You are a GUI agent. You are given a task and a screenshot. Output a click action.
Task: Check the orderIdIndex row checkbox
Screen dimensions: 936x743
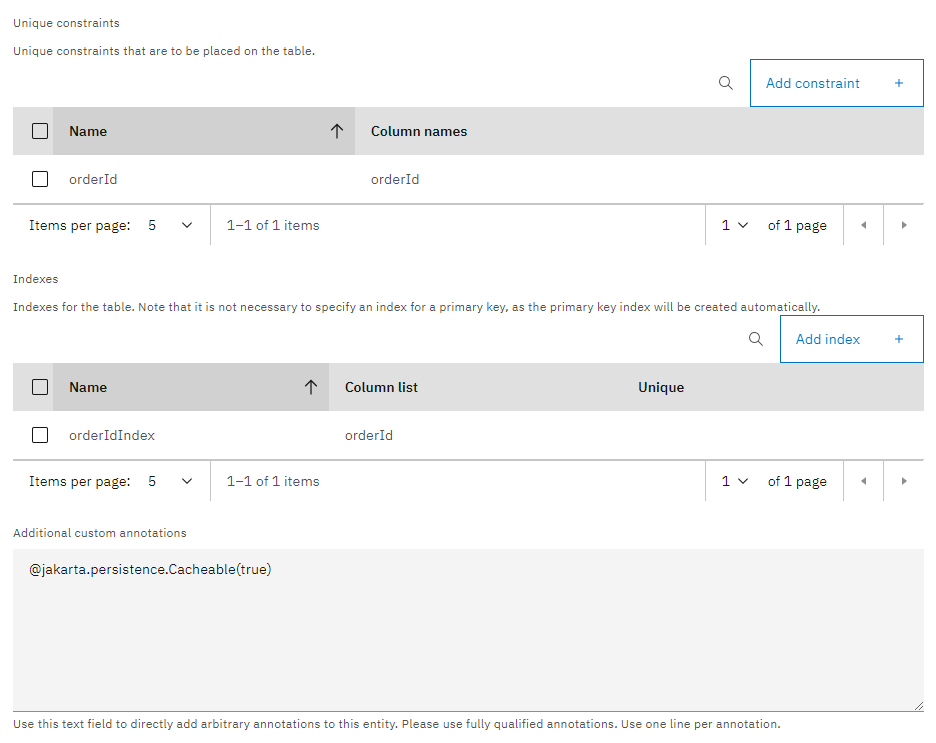40,435
